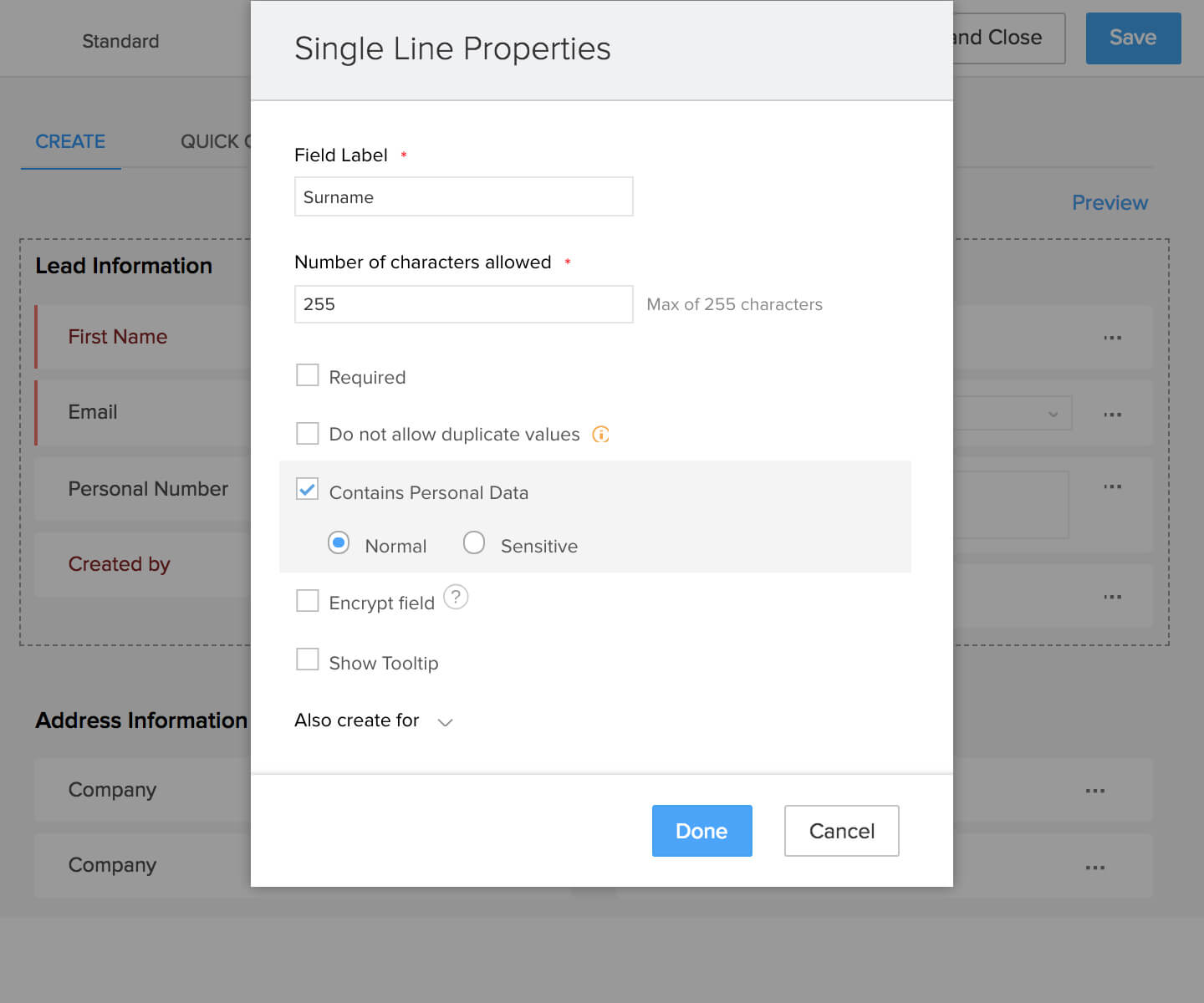The image size is (1204, 1003).
Task: Click the duplicate values info icon
Action: pos(600,435)
